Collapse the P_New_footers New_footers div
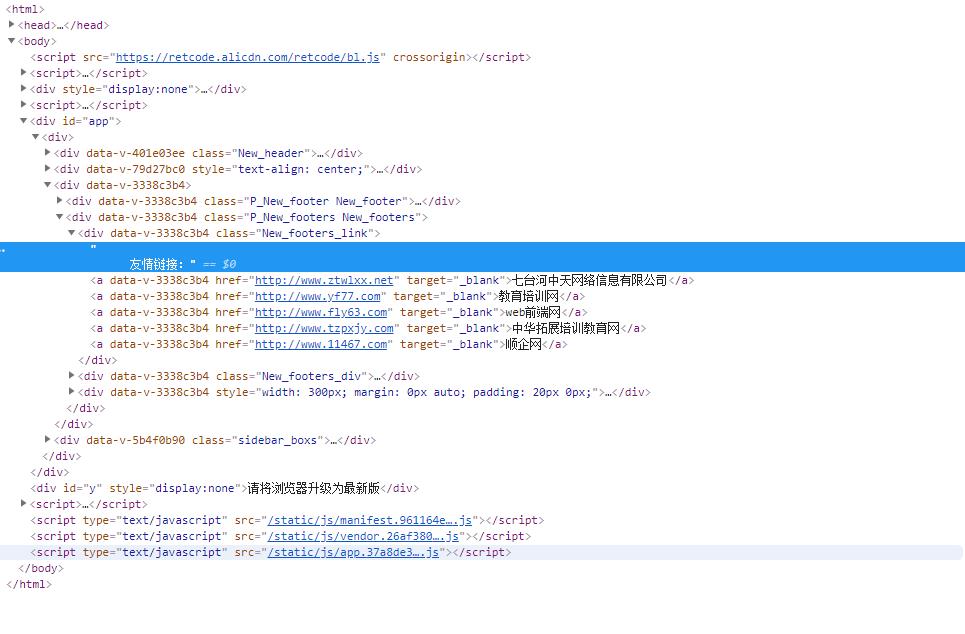965x634 pixels. (60, 217)
